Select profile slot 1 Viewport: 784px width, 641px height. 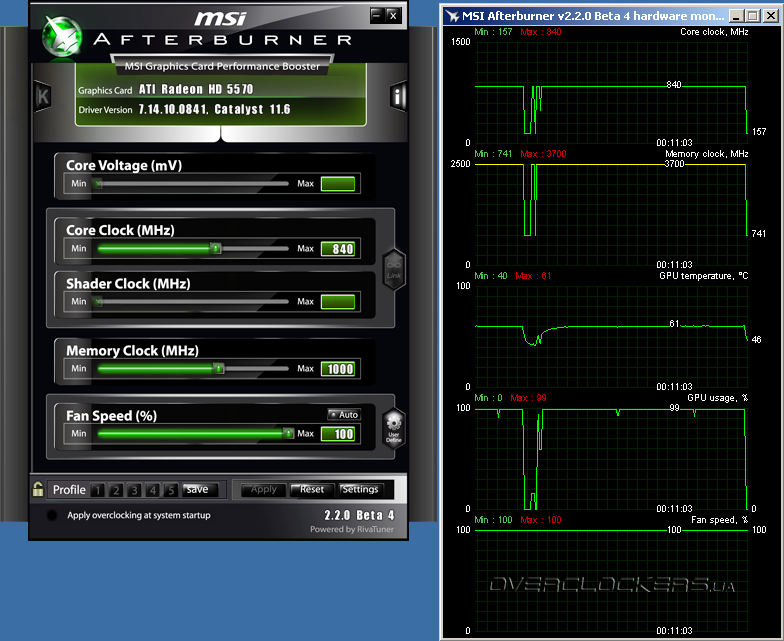pos(98,490)
